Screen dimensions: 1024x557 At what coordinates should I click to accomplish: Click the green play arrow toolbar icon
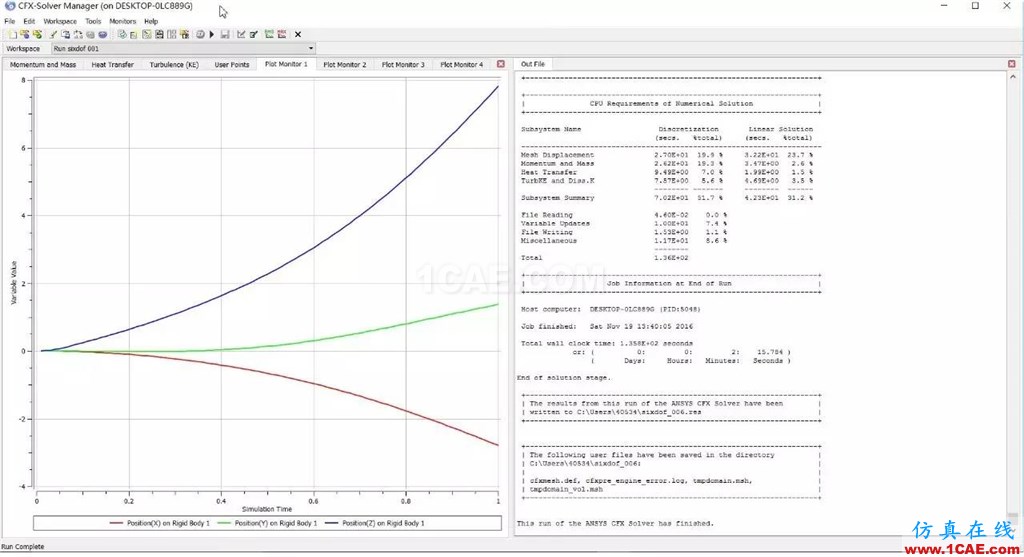tap(212, 34)
